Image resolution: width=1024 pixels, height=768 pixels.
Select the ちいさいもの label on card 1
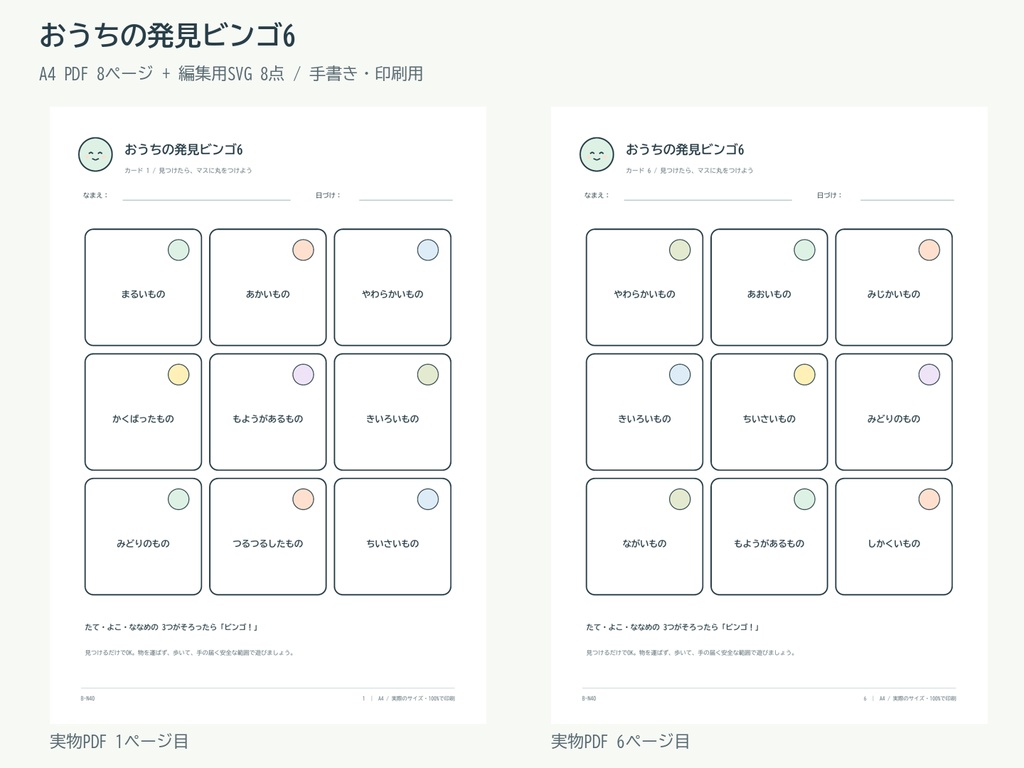click(x=392, y=544)
